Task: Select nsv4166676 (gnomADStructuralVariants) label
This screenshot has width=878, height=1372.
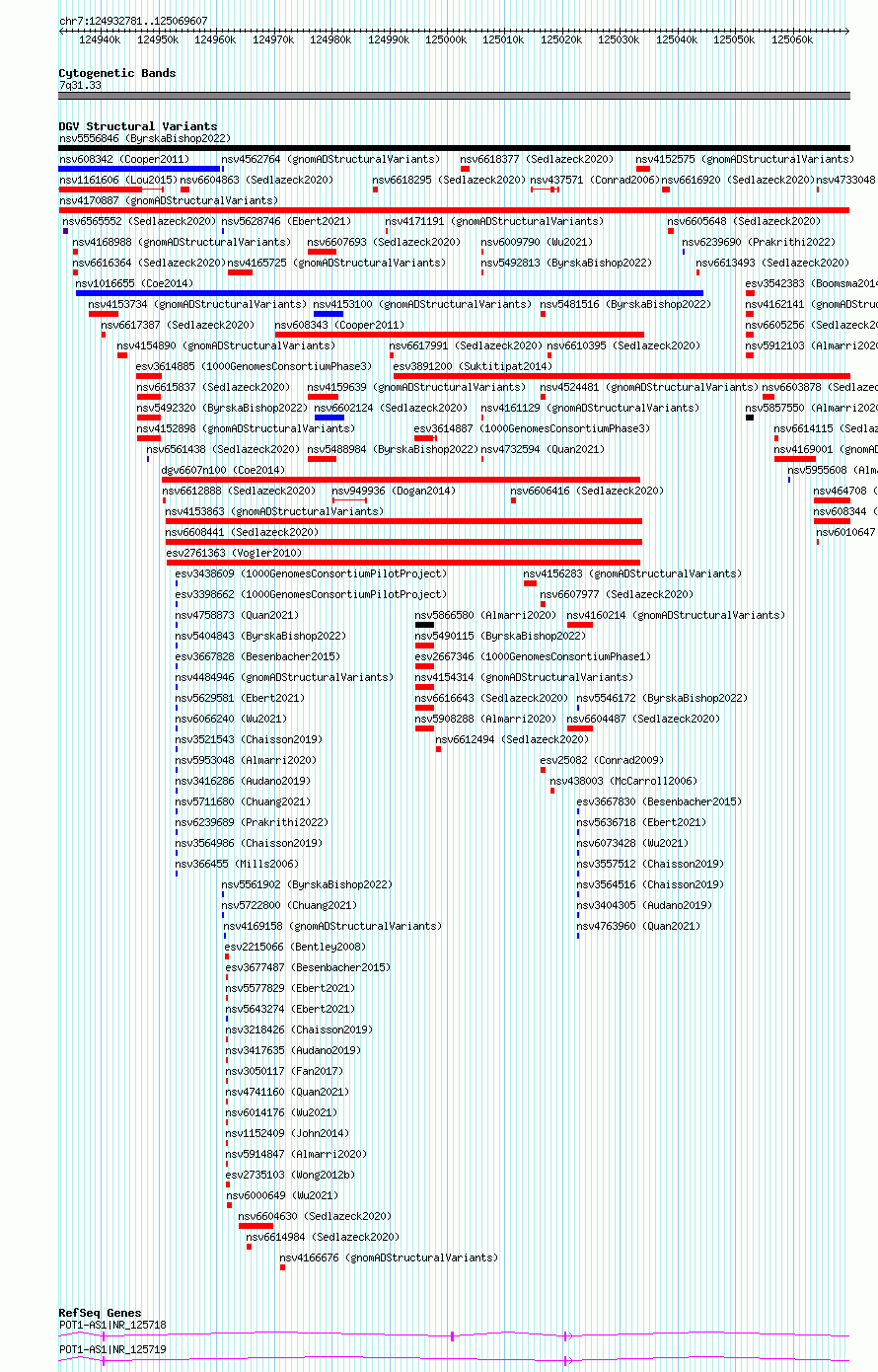Action: click(389, 1258)
